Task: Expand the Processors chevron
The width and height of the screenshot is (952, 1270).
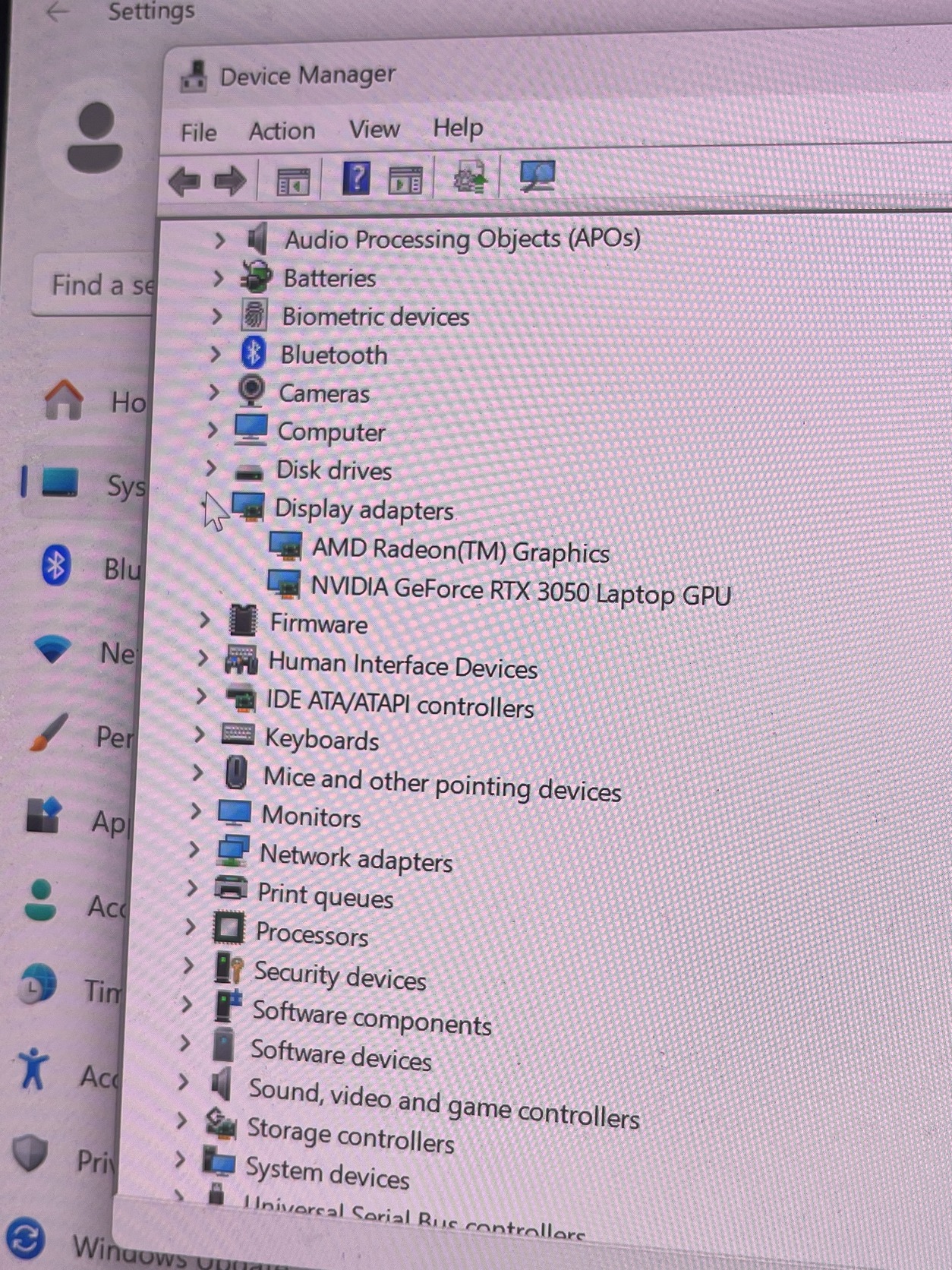Action: (191, 926)
